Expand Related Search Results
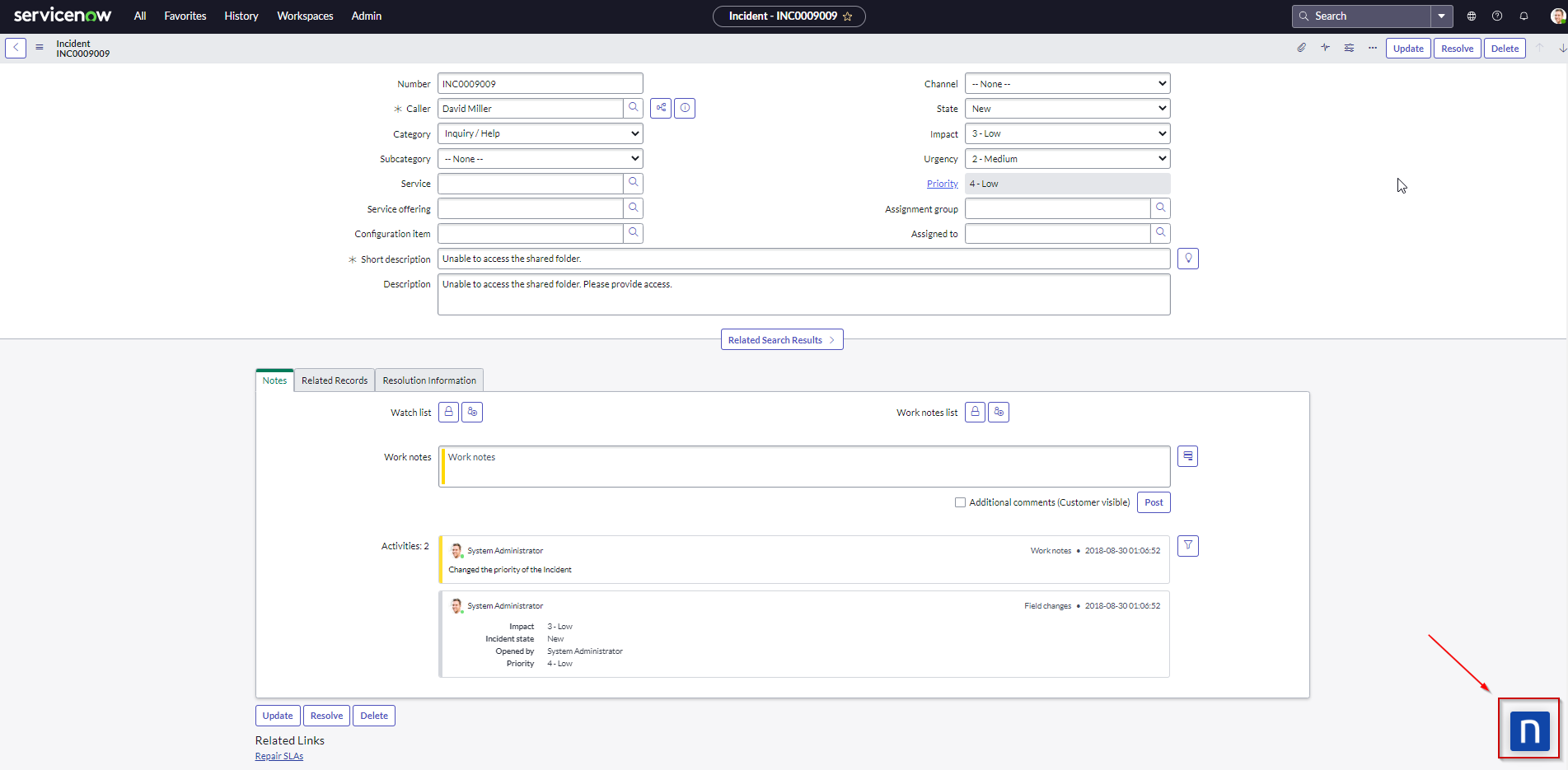The width and height of the screenshot is (1568, 770). click(x=782, y=339)
